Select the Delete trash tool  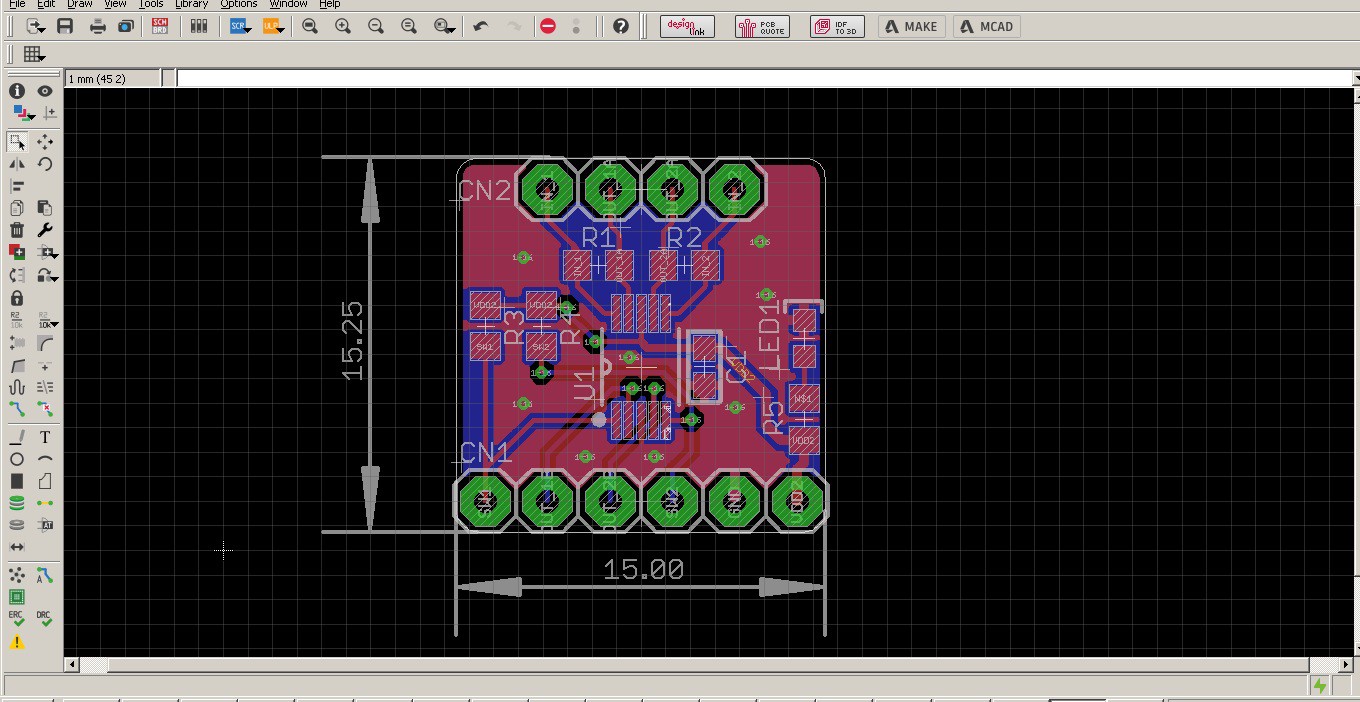[x=17, y=230]
